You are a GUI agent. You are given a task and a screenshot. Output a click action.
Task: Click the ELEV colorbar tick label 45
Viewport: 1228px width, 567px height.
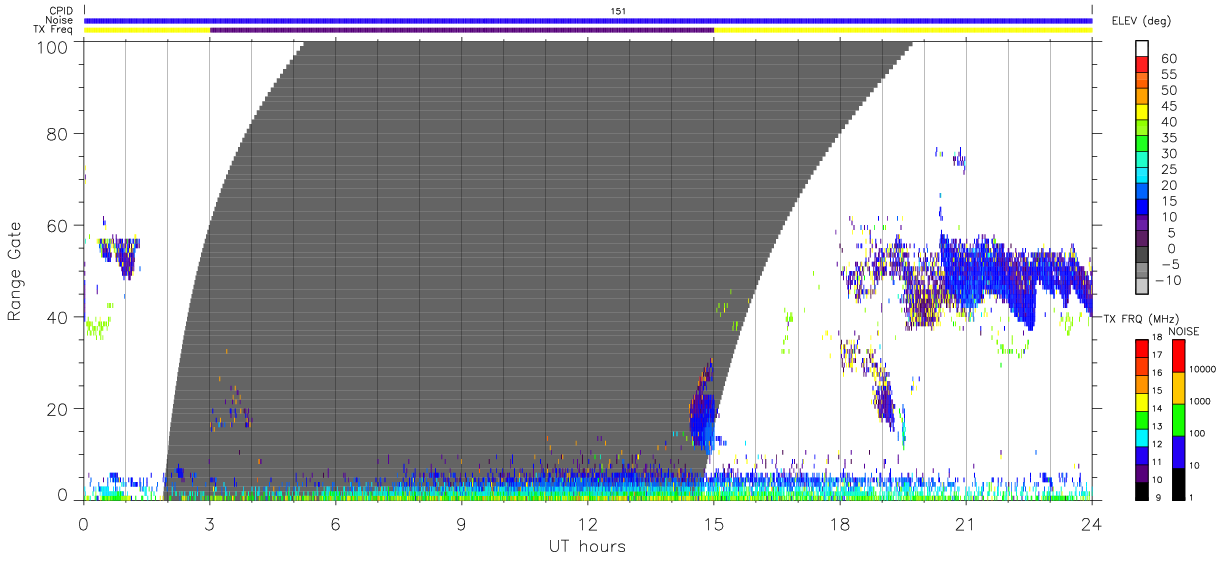pos(1169,106)
